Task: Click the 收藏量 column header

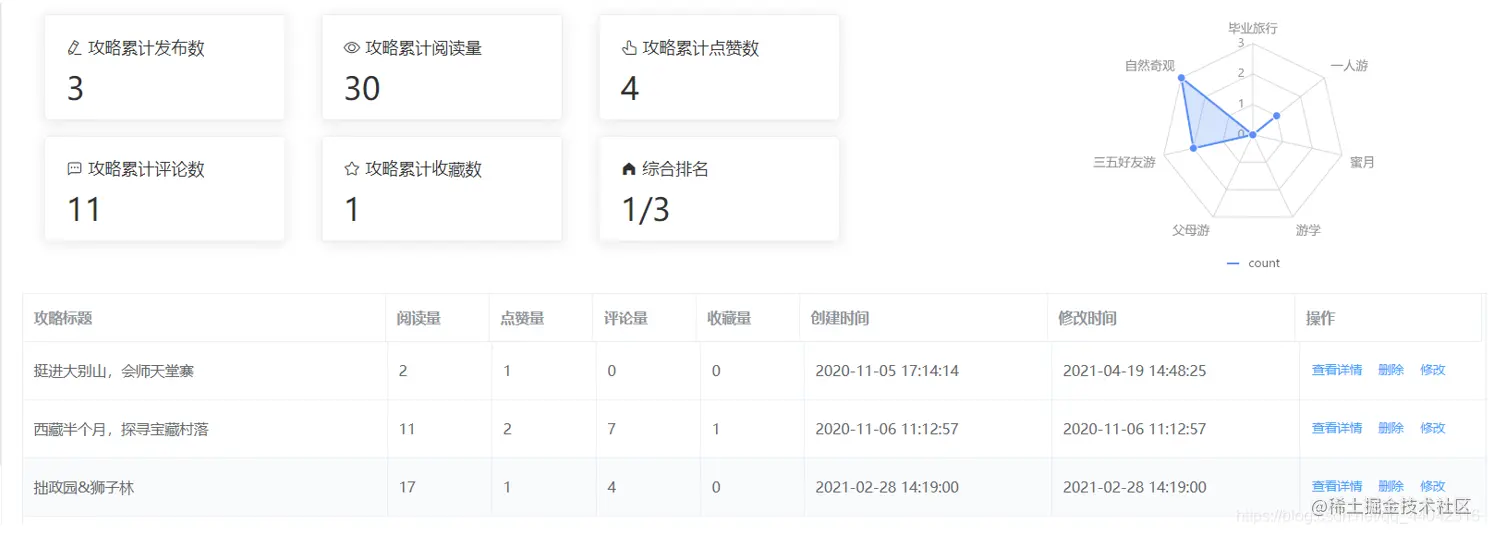Action: coord(748,318)
